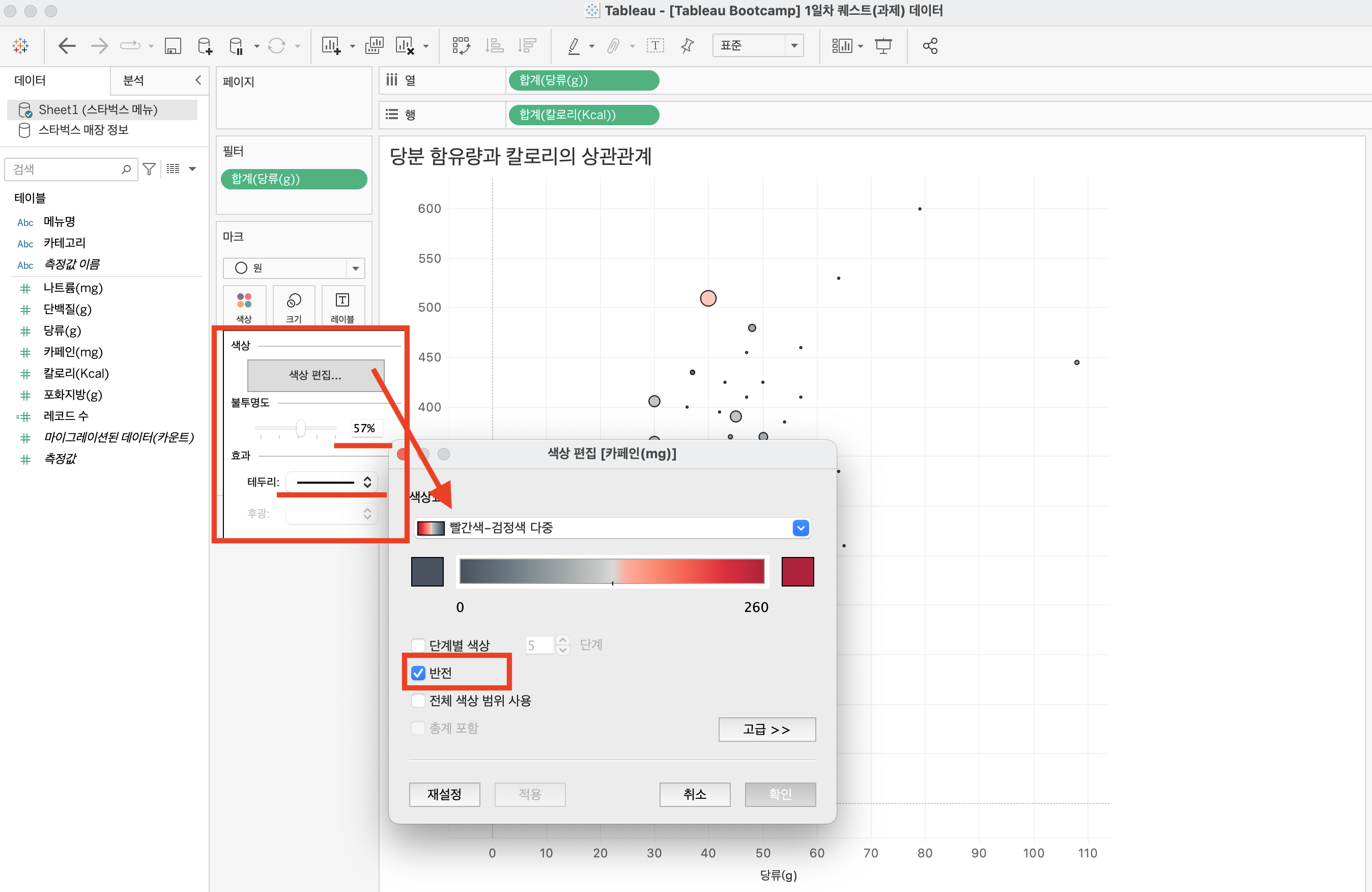
Task: Uncheck the 반전 reversed checkbox
Action: click(418, 673)
